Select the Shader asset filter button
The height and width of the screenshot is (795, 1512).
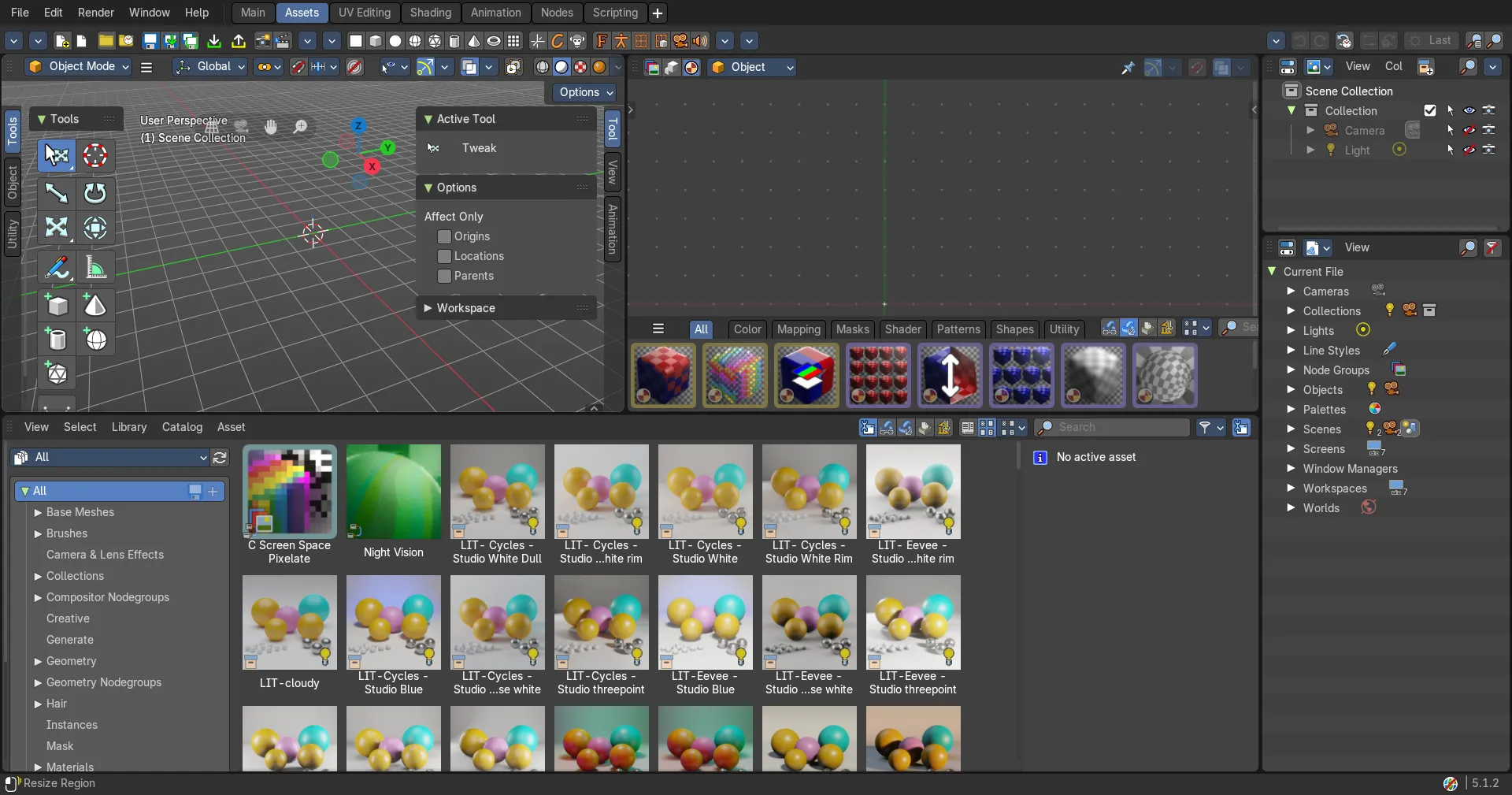902,329
